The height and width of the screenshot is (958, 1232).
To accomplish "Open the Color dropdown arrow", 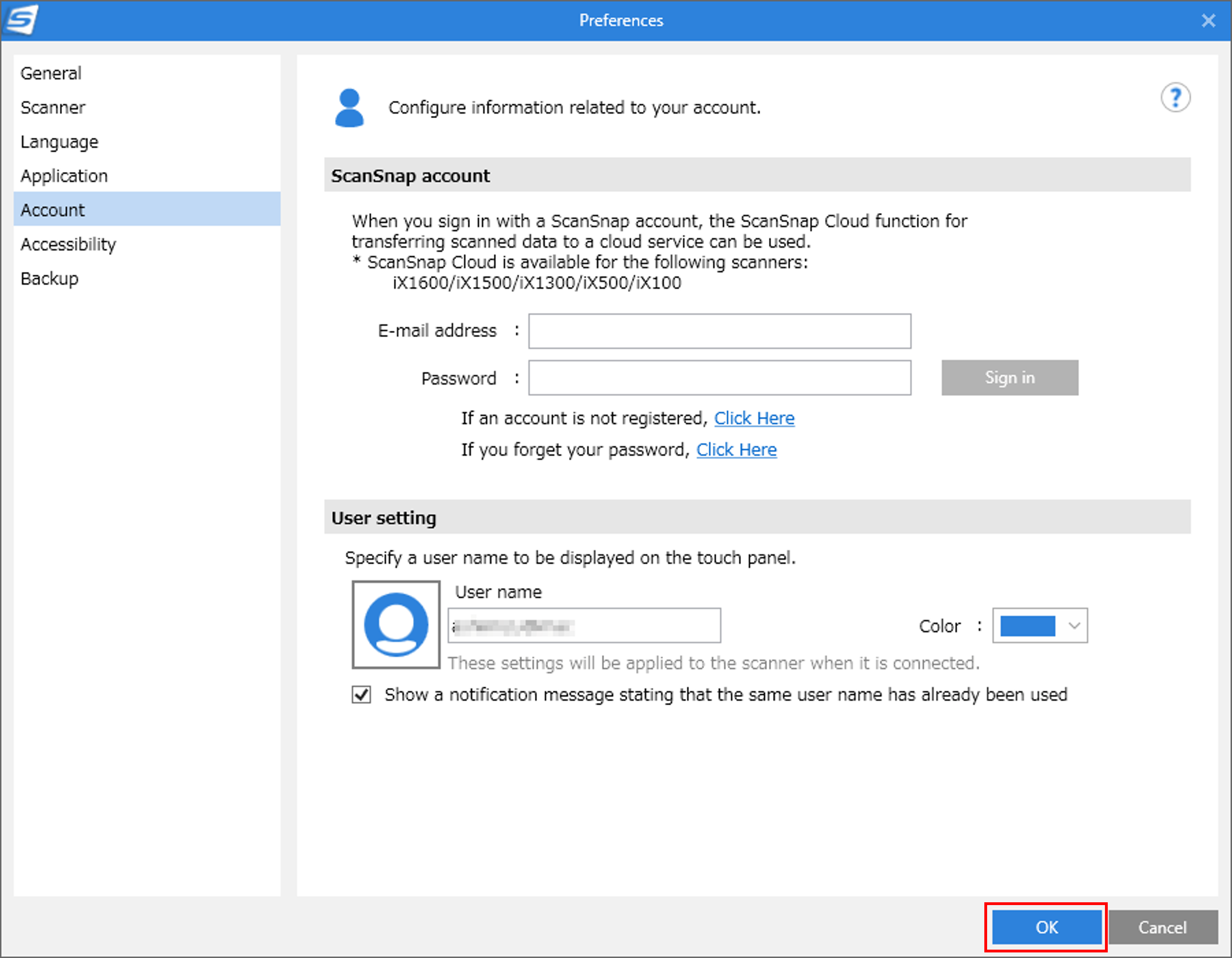I will tap(1074, 625).
